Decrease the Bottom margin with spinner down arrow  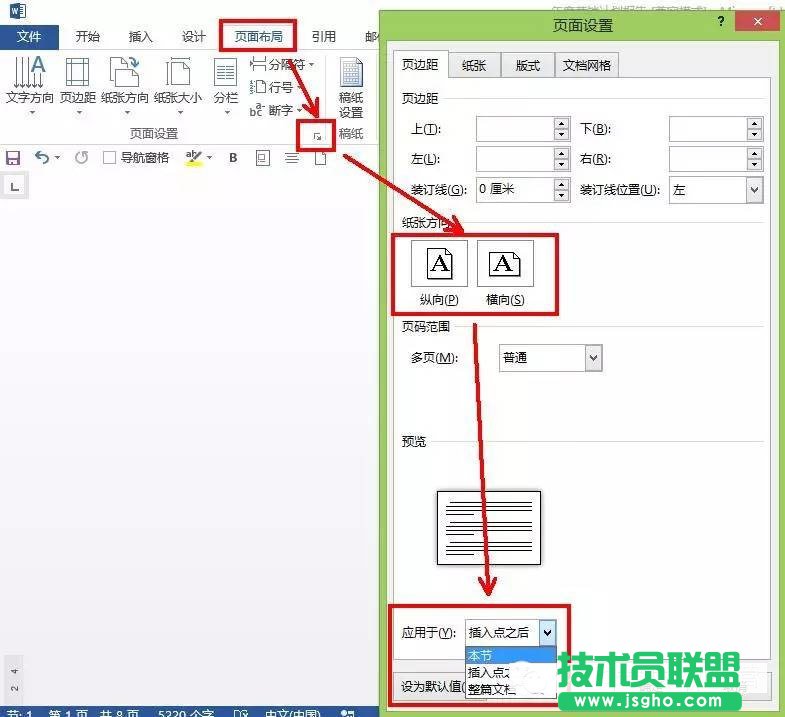click(x=754, y=135)
